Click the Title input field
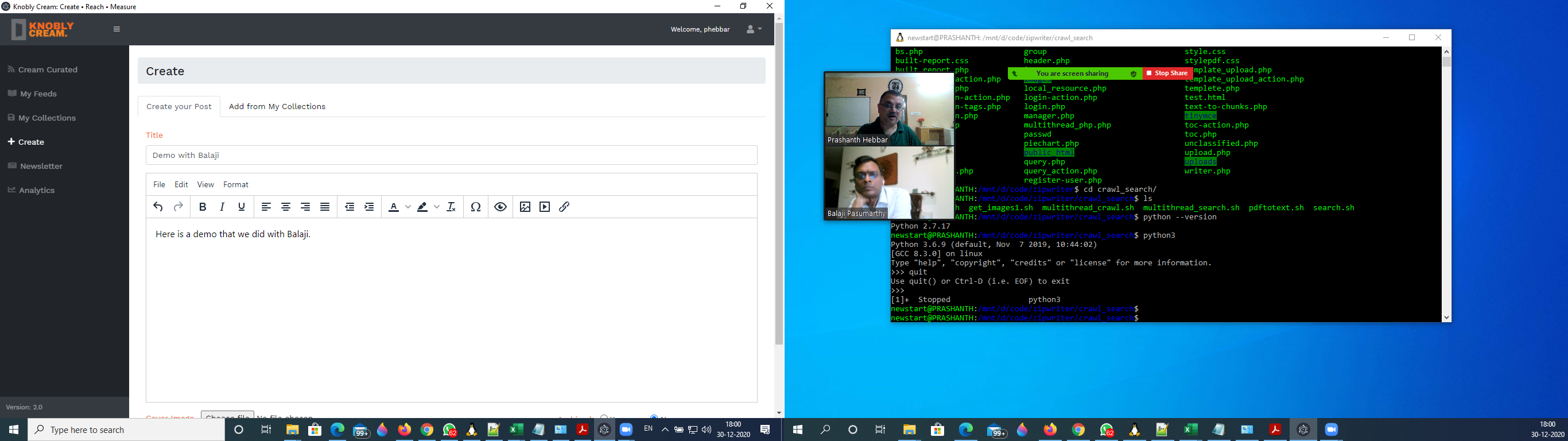 pyautogui.click(x=452, y=155)
